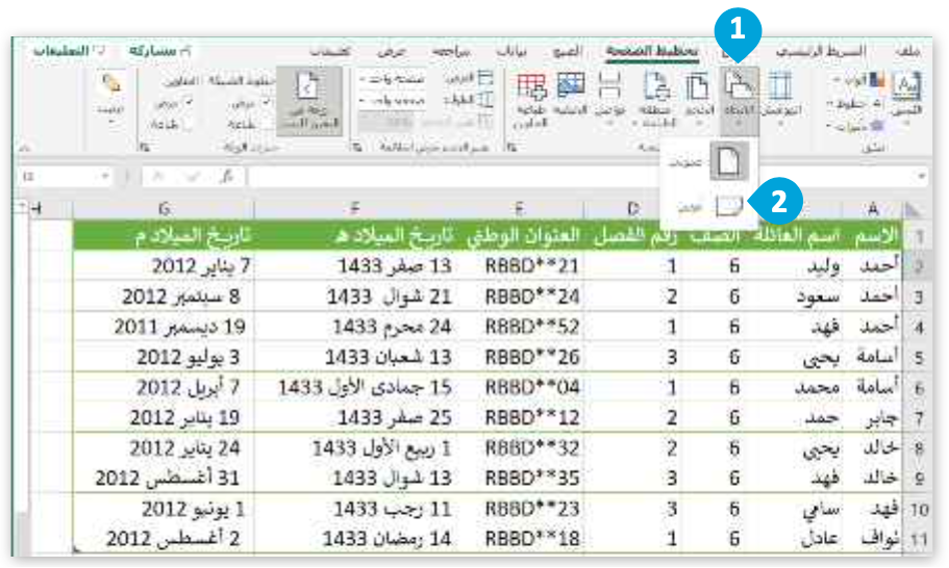Open the Name Box dropdown arrow
949x568 pixels.
[105, 177]
